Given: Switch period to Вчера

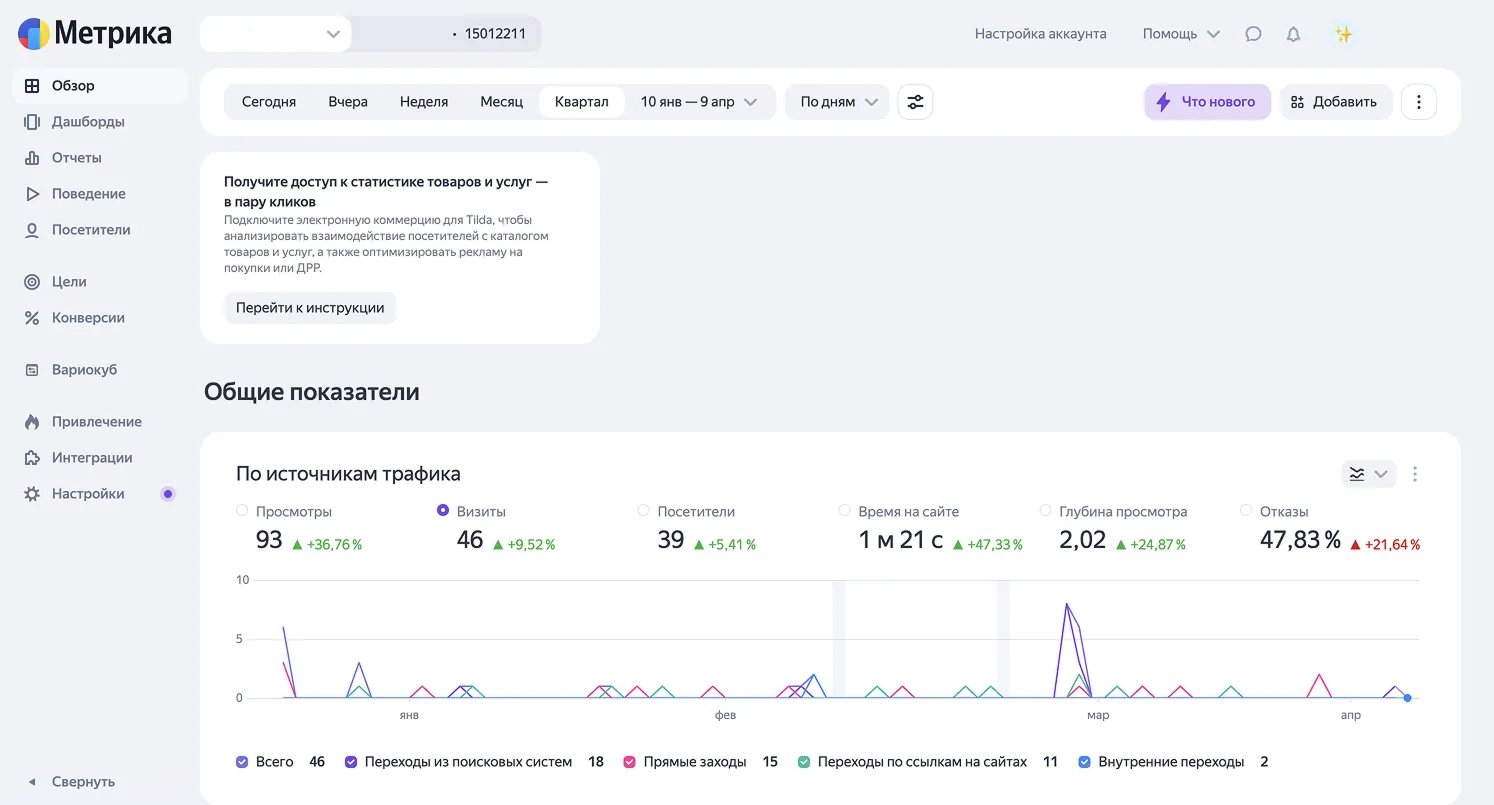Looking at the screenshot, I should click(348, 102).
